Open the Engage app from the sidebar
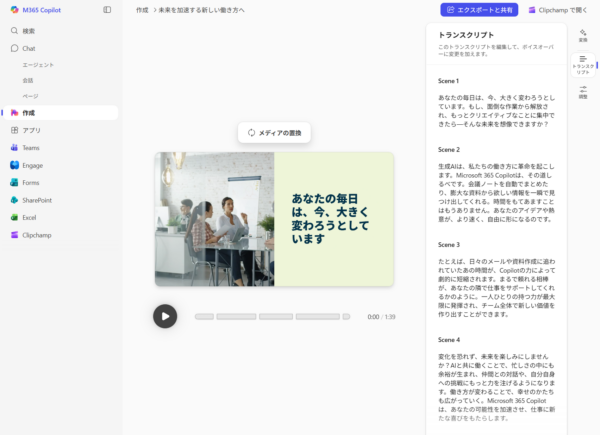Image resolution: width=600 pixels, height=435 pixels. point(32,165)
